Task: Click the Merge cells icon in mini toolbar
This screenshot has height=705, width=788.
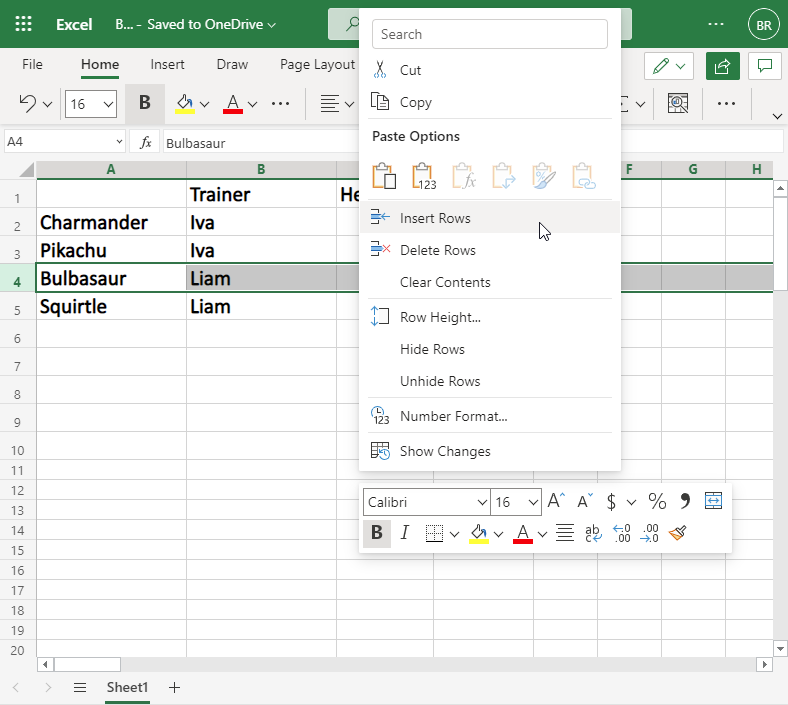Action: pyautogui.click(x=713, y=501)
